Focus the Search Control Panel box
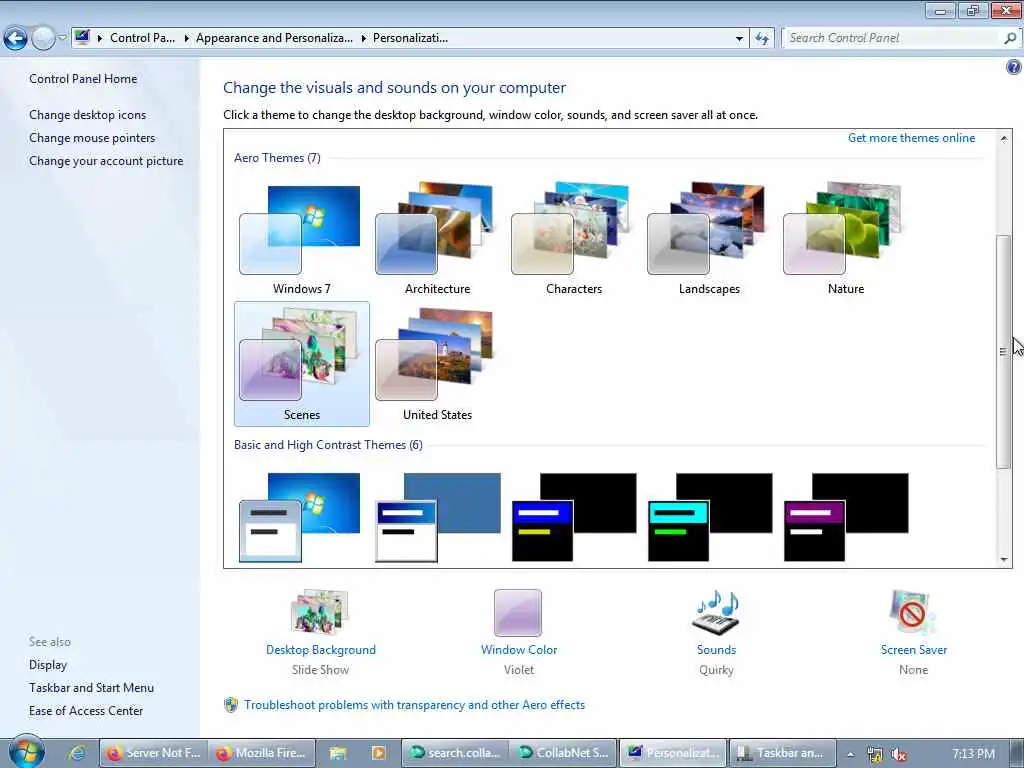The image size is (1024, 768). click(892, 38)
